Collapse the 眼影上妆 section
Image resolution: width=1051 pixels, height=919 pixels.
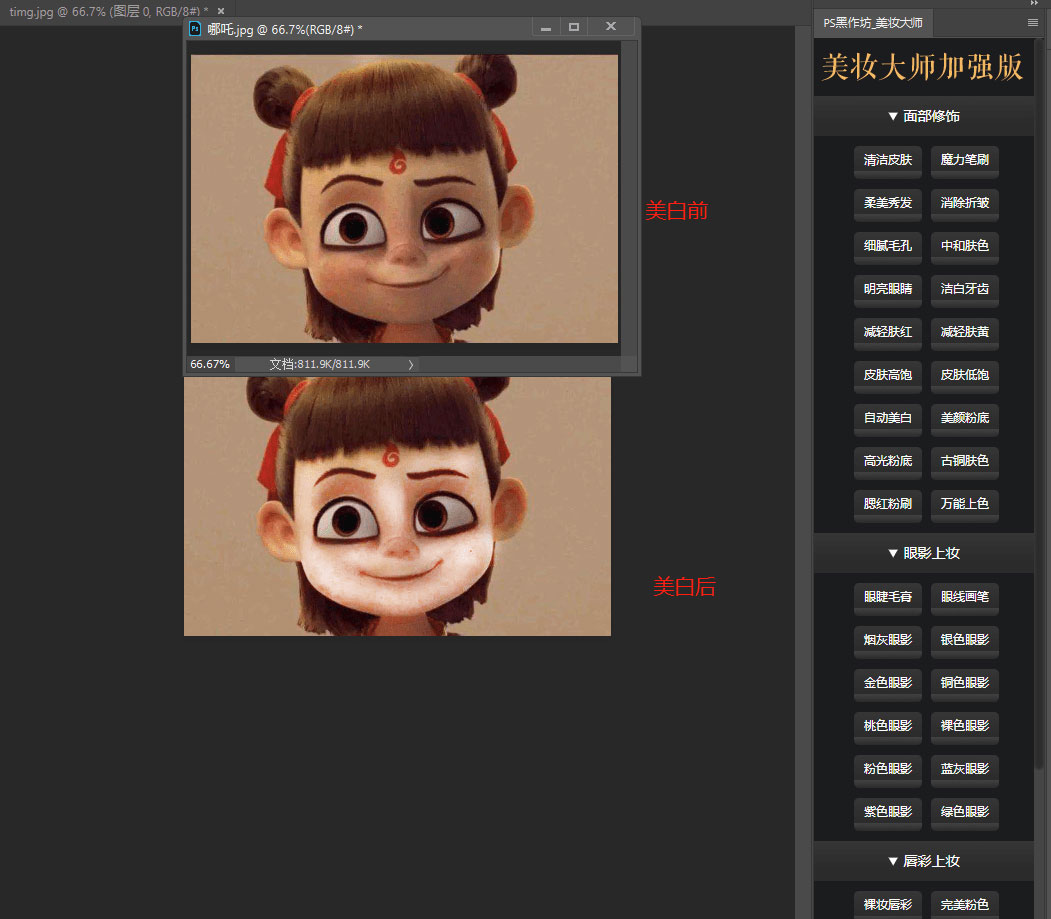[x=923, y=553]
